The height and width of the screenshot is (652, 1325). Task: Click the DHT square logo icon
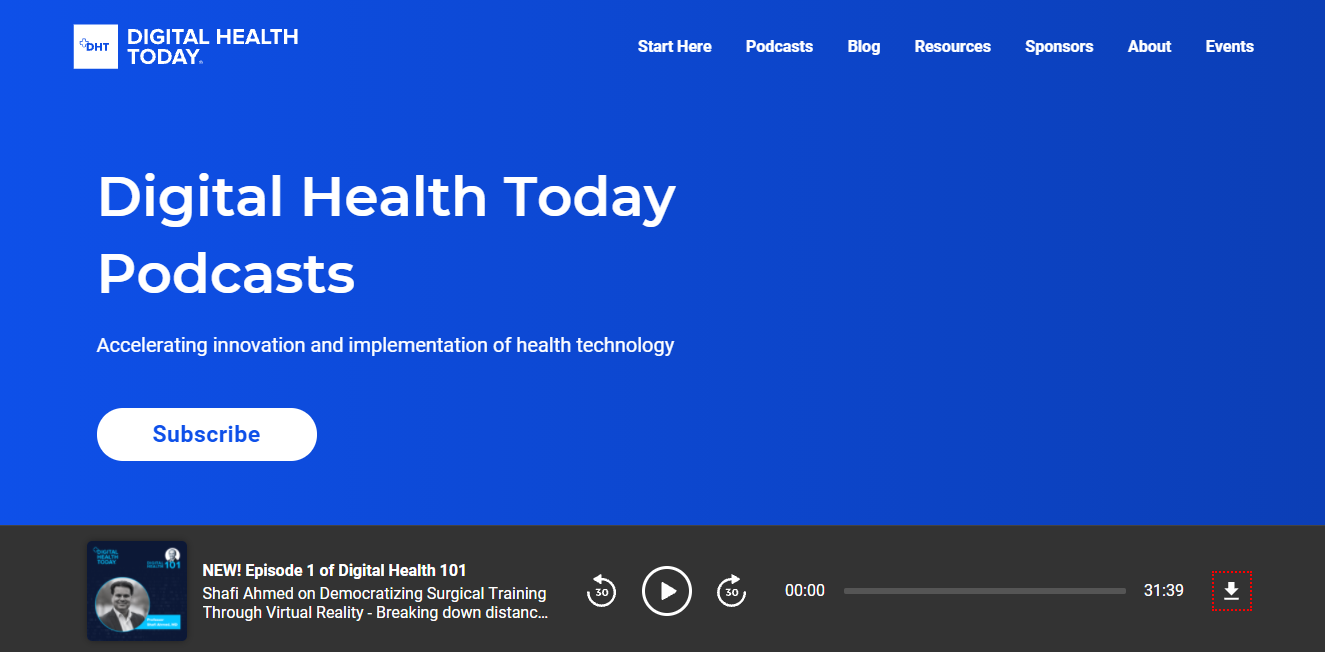point(96,47)
